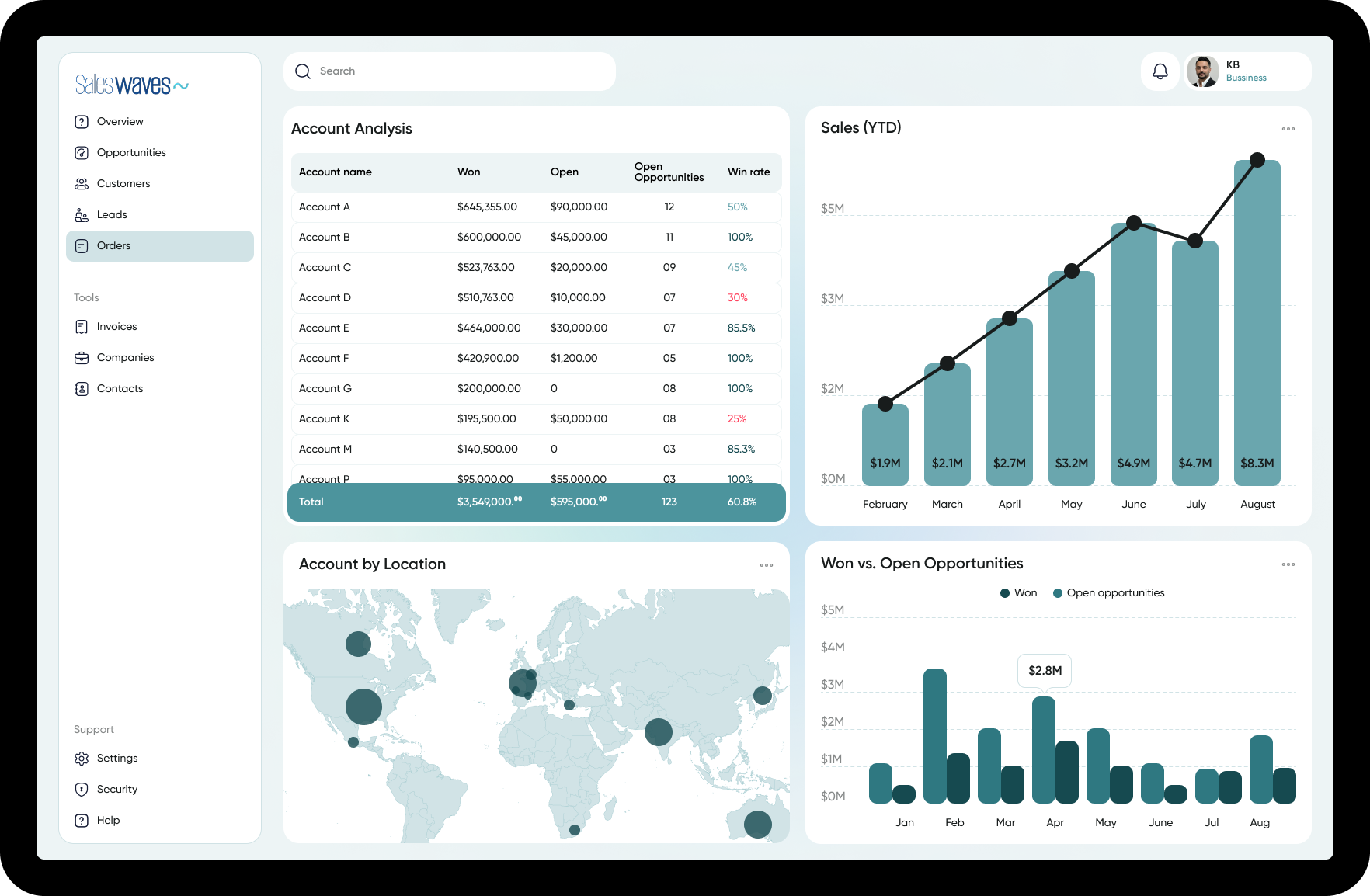Click the August $8.3M sales bar
Screen dimensions: 1370x896
coord(1257,323)
